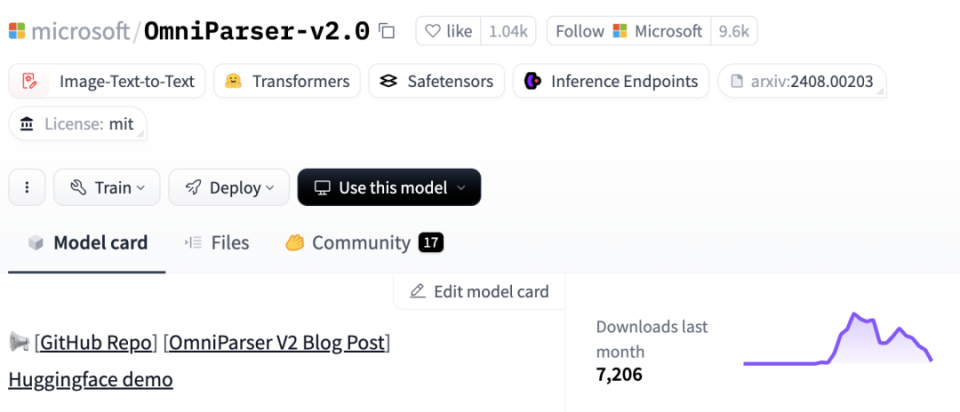Open the arxiv:2408.00203 paper tag
The height and width of the screenshot is (412, 960).
[802, 81]
